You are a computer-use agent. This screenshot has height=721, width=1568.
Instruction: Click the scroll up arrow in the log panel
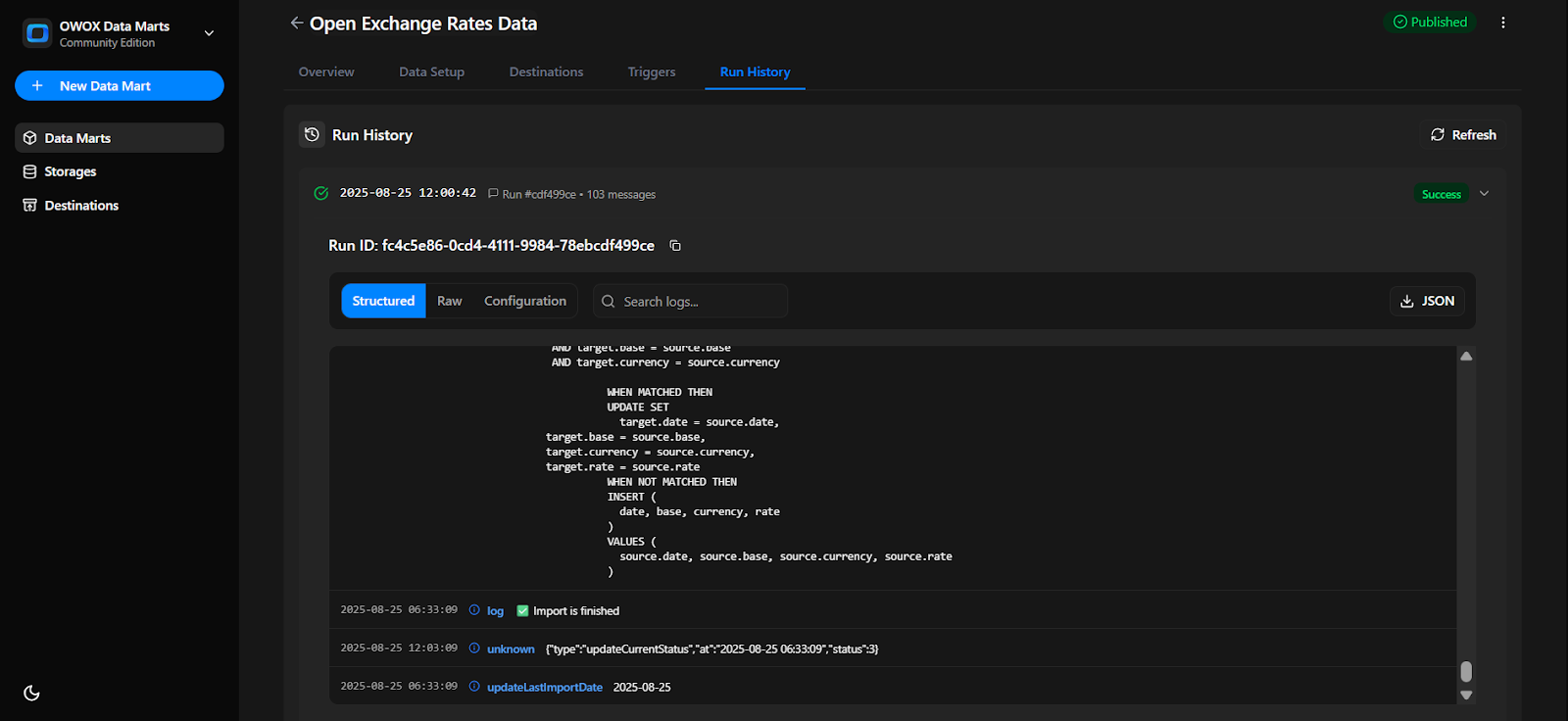point(1466,357)
